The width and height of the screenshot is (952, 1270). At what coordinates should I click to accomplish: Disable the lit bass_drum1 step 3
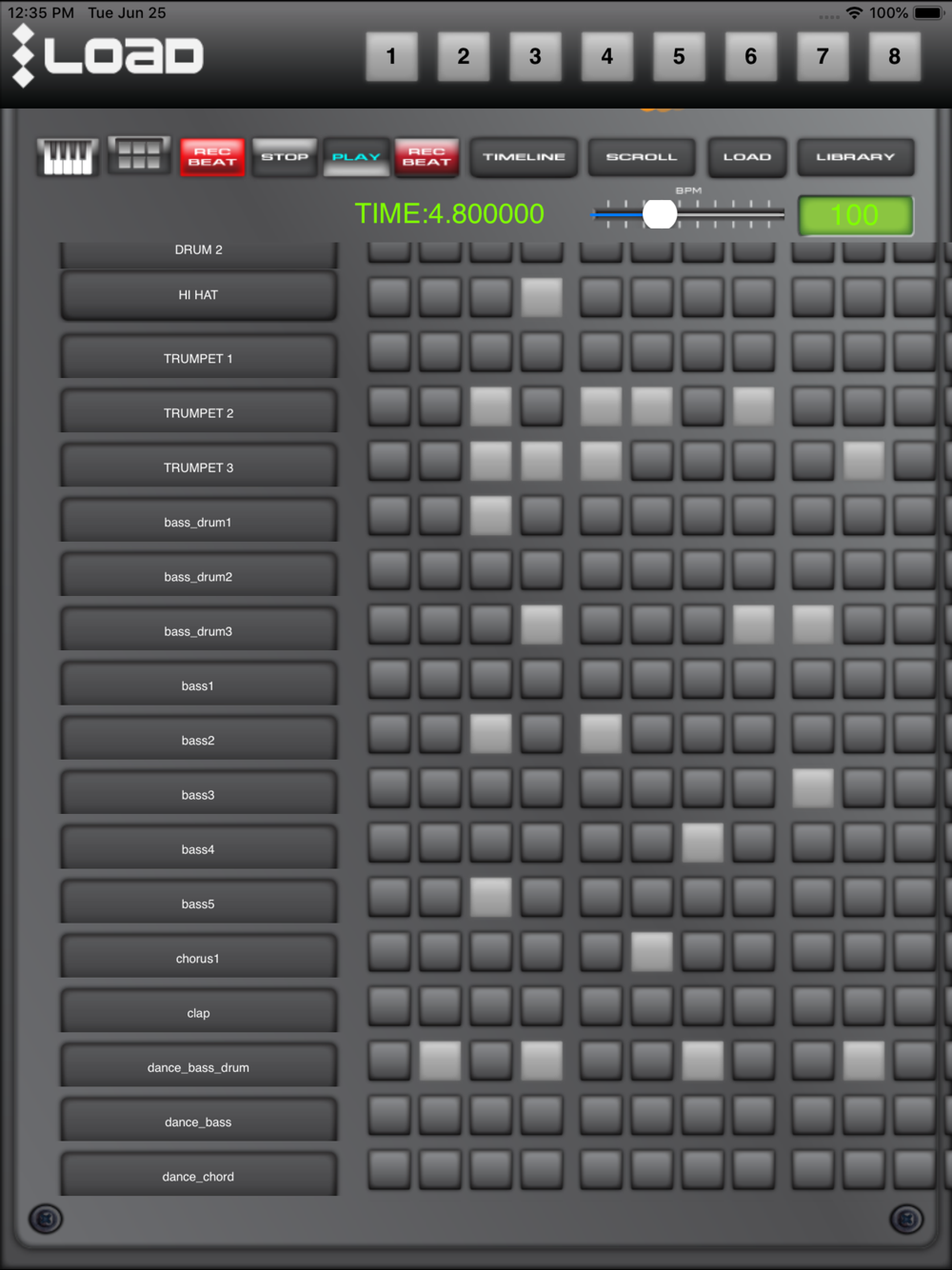(491, 515)
